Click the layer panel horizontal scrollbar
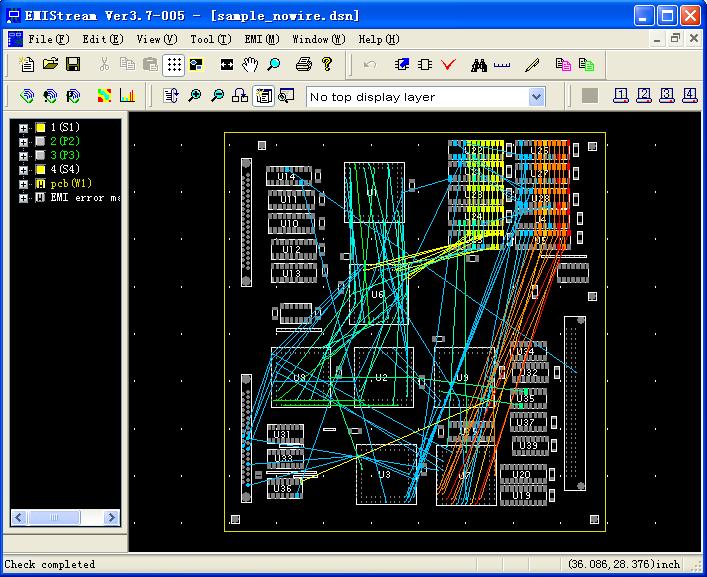707x577 pixels. (65, 518)
